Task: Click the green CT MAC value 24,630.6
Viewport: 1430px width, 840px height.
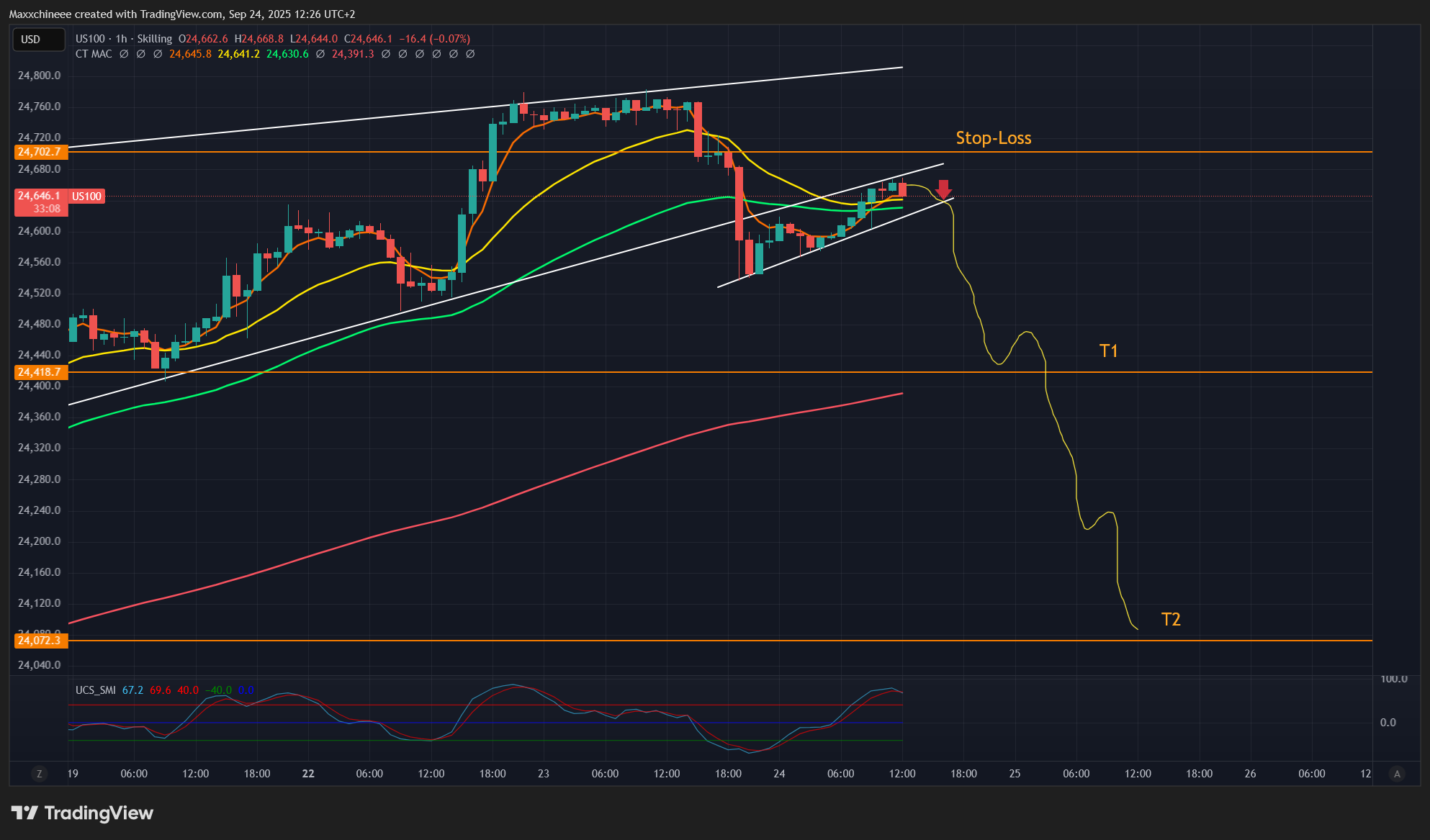Action: pyautogui.click(x=287, y=54)
